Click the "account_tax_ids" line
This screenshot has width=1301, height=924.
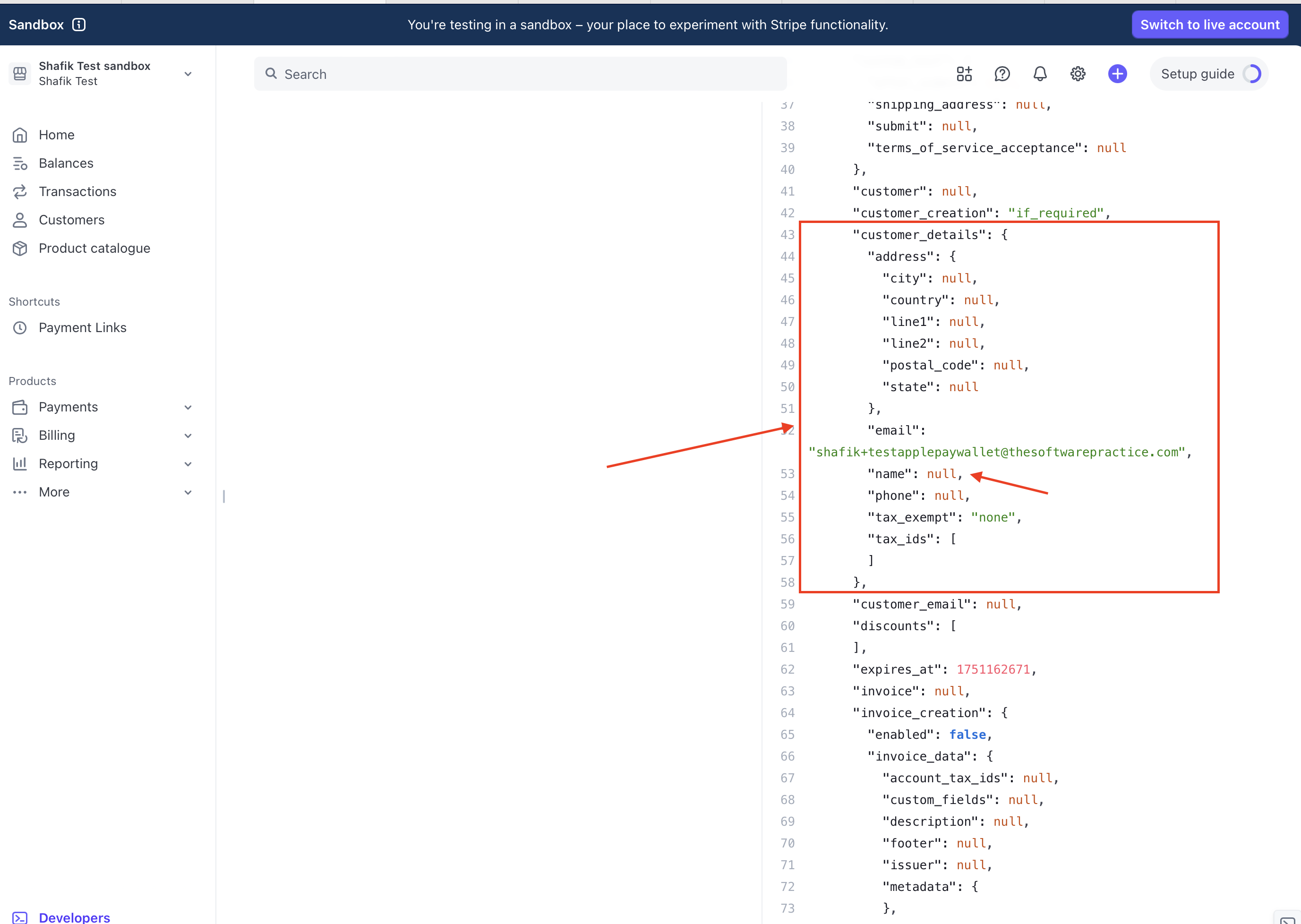tap(970, 779)
